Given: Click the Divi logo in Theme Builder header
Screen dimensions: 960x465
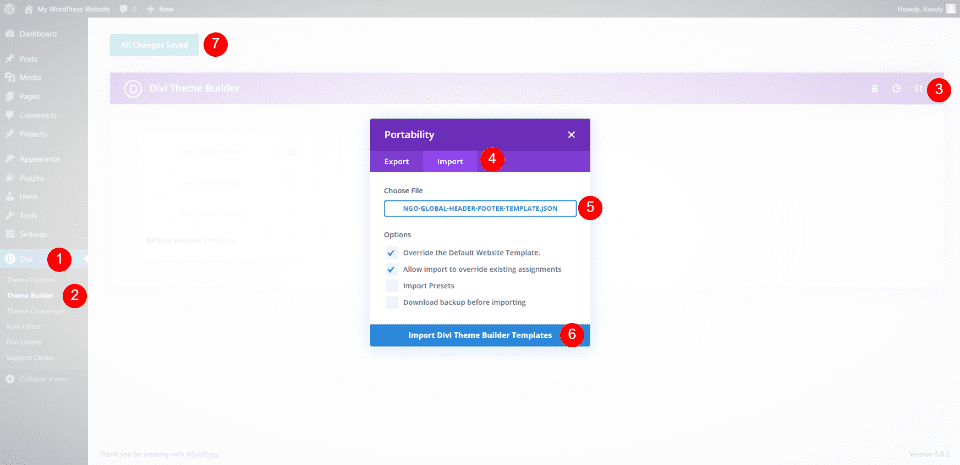Looking at the screenshot, I should tap(133, 89).
